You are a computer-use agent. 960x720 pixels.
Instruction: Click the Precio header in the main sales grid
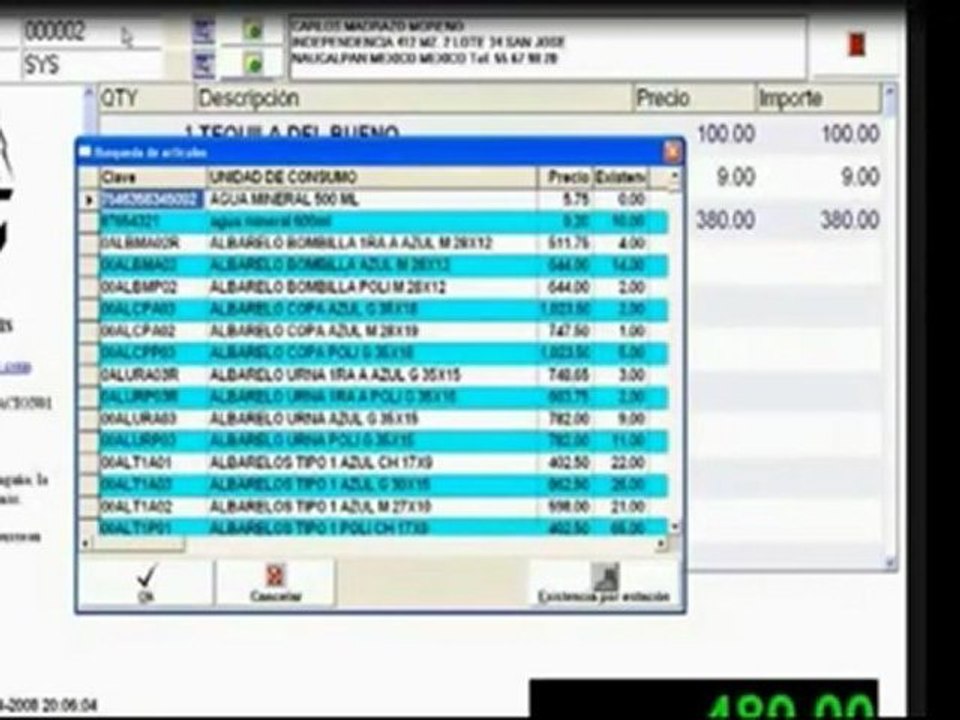pyautogui.click(x=694, y=98)
